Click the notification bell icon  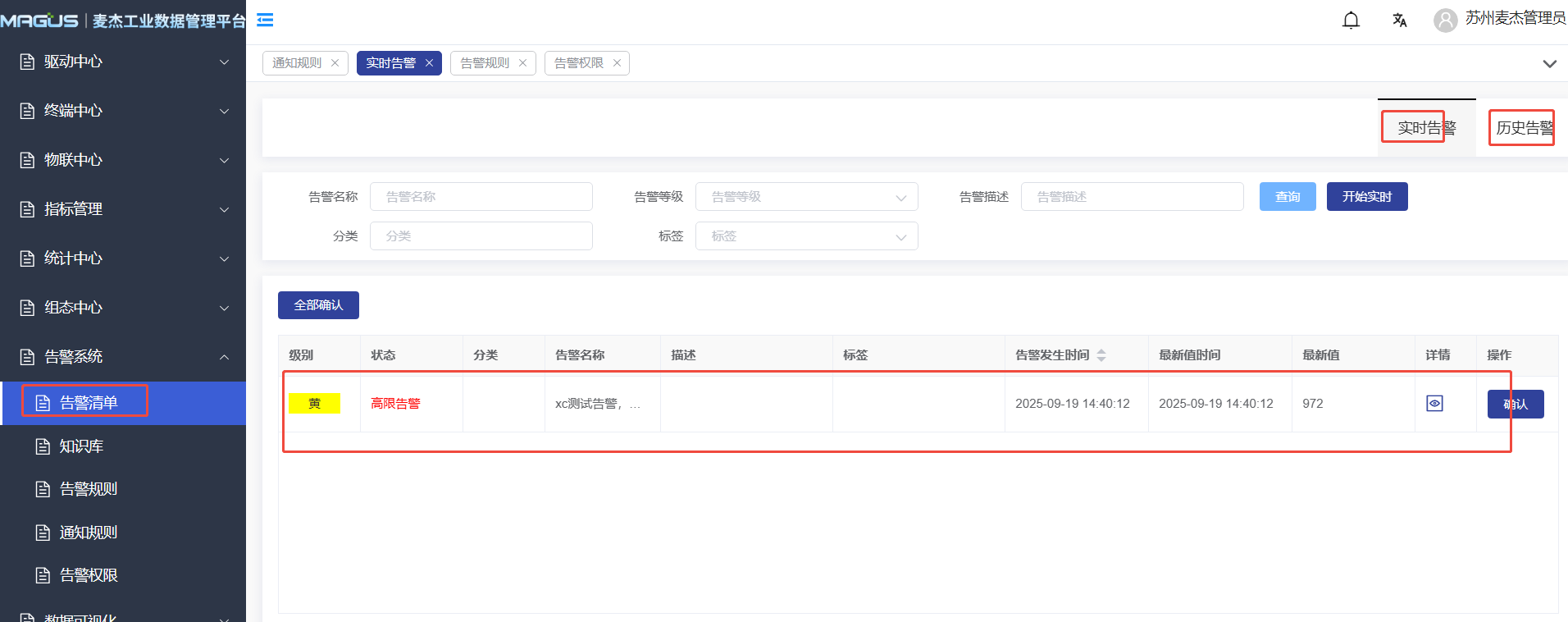(1351, 21)
